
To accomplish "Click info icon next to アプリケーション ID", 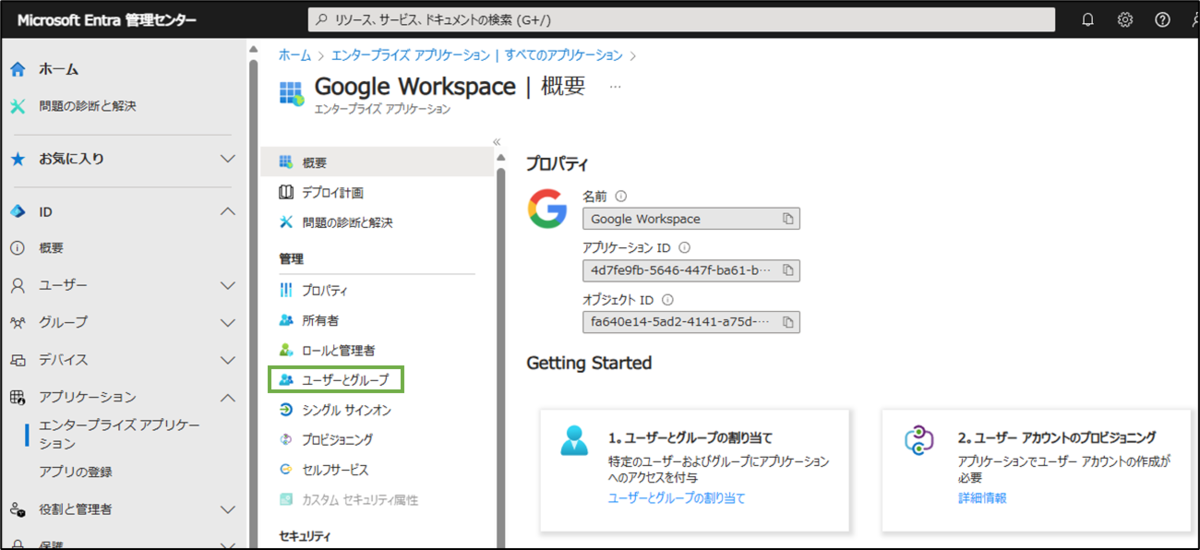I will 684,248.
